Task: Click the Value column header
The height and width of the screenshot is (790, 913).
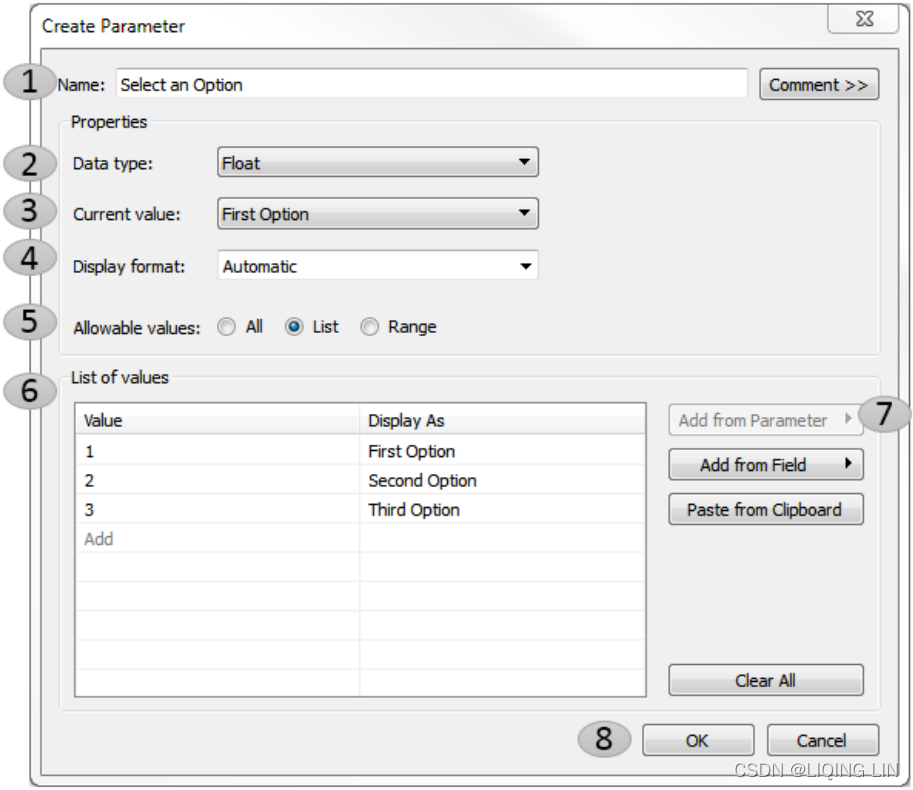Action: tap(217, 420)
